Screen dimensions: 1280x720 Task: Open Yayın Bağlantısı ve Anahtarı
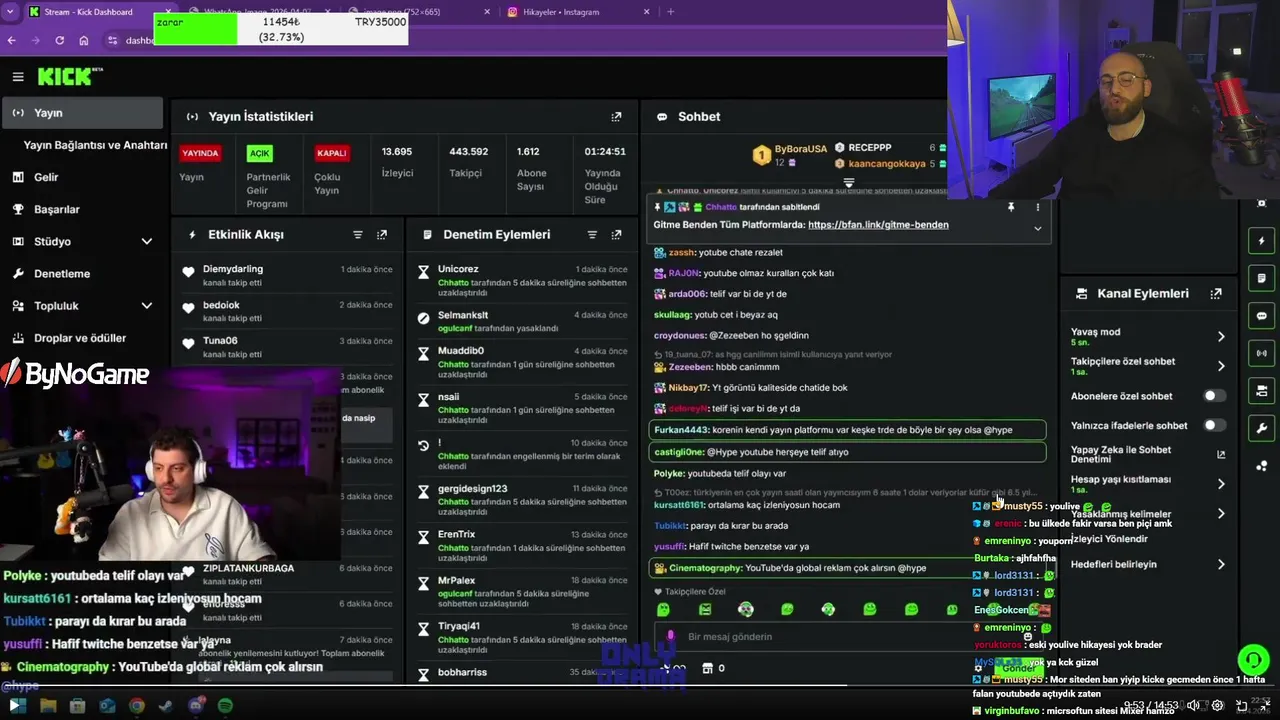[95, 145]
